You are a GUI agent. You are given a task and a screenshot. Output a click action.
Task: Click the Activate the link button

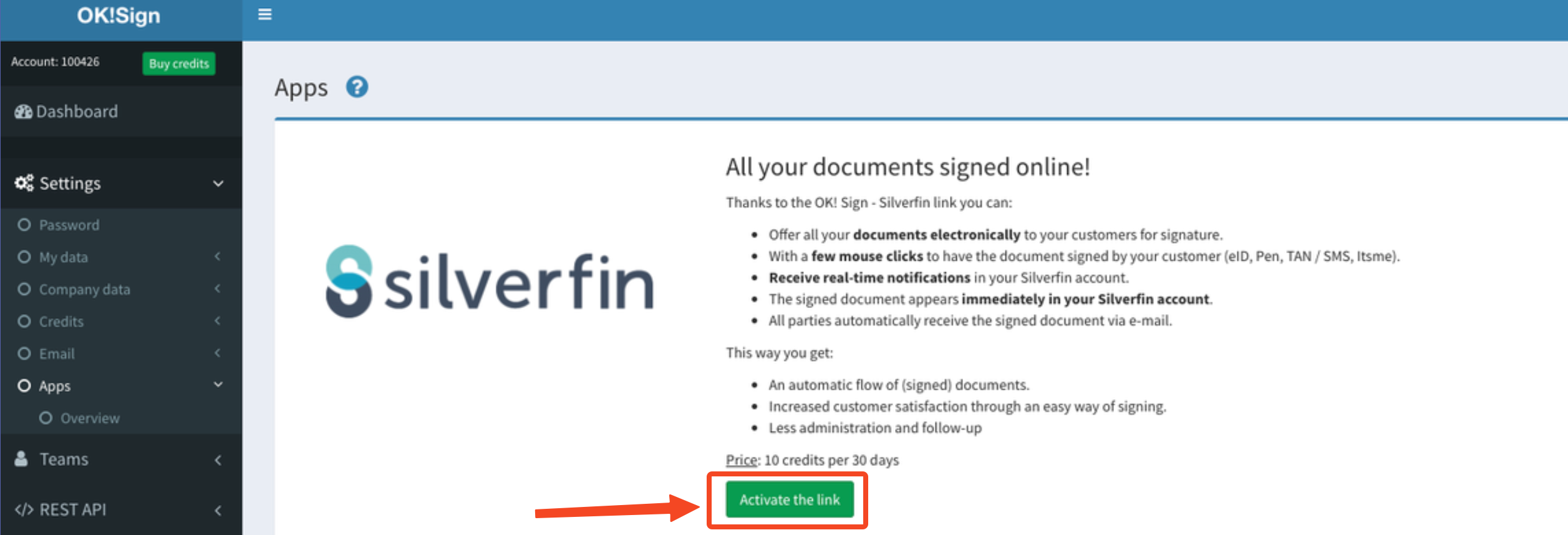790,499
